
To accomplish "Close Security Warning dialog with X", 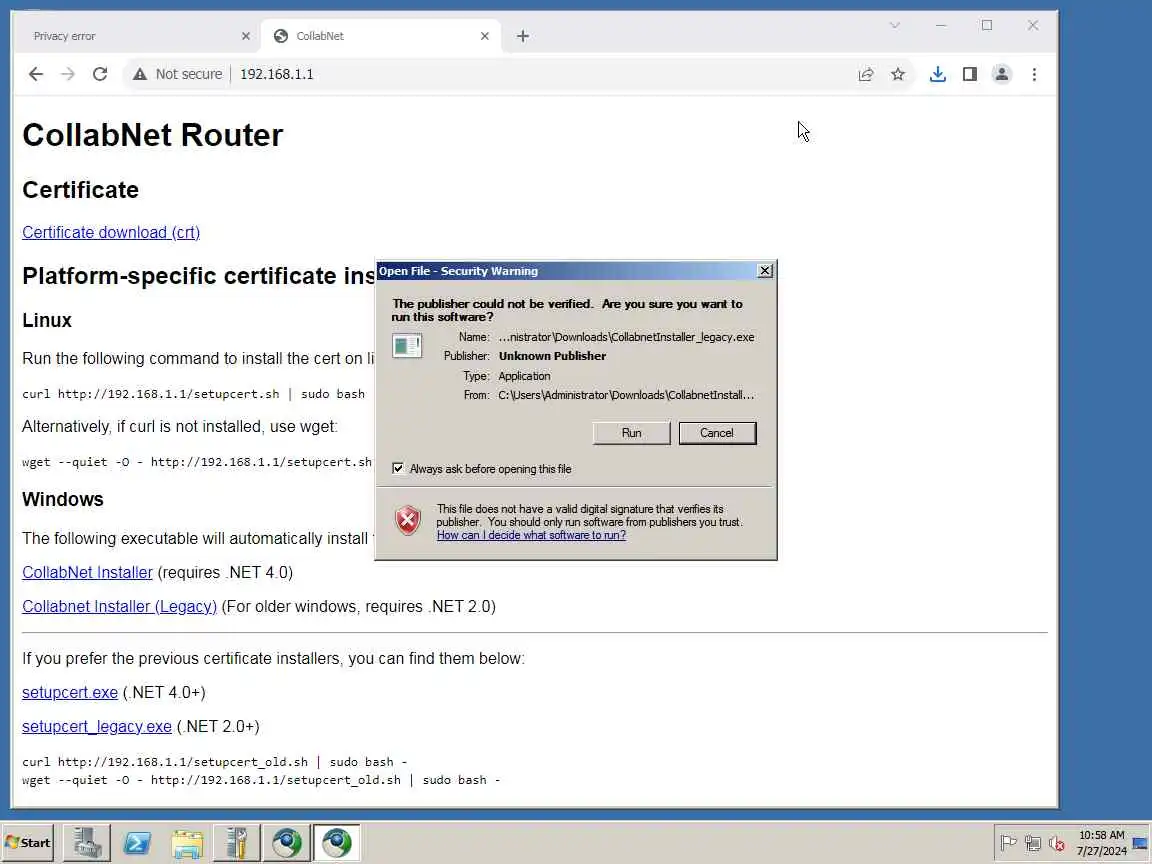I will click(x=765, y=270).
